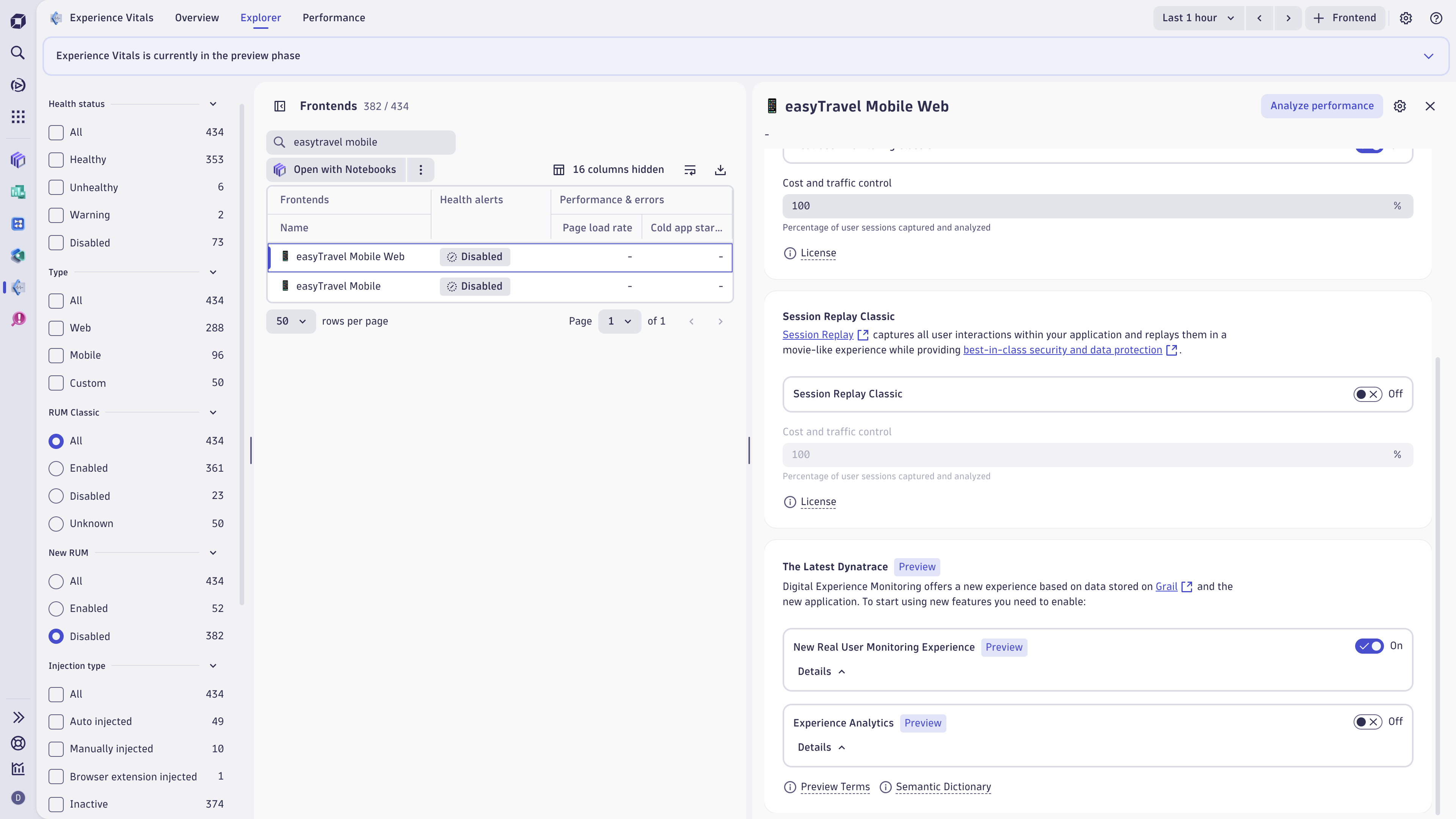
Task: Collapse the Frontends panel with sidebar toggle icon
Action: [280, 106]
